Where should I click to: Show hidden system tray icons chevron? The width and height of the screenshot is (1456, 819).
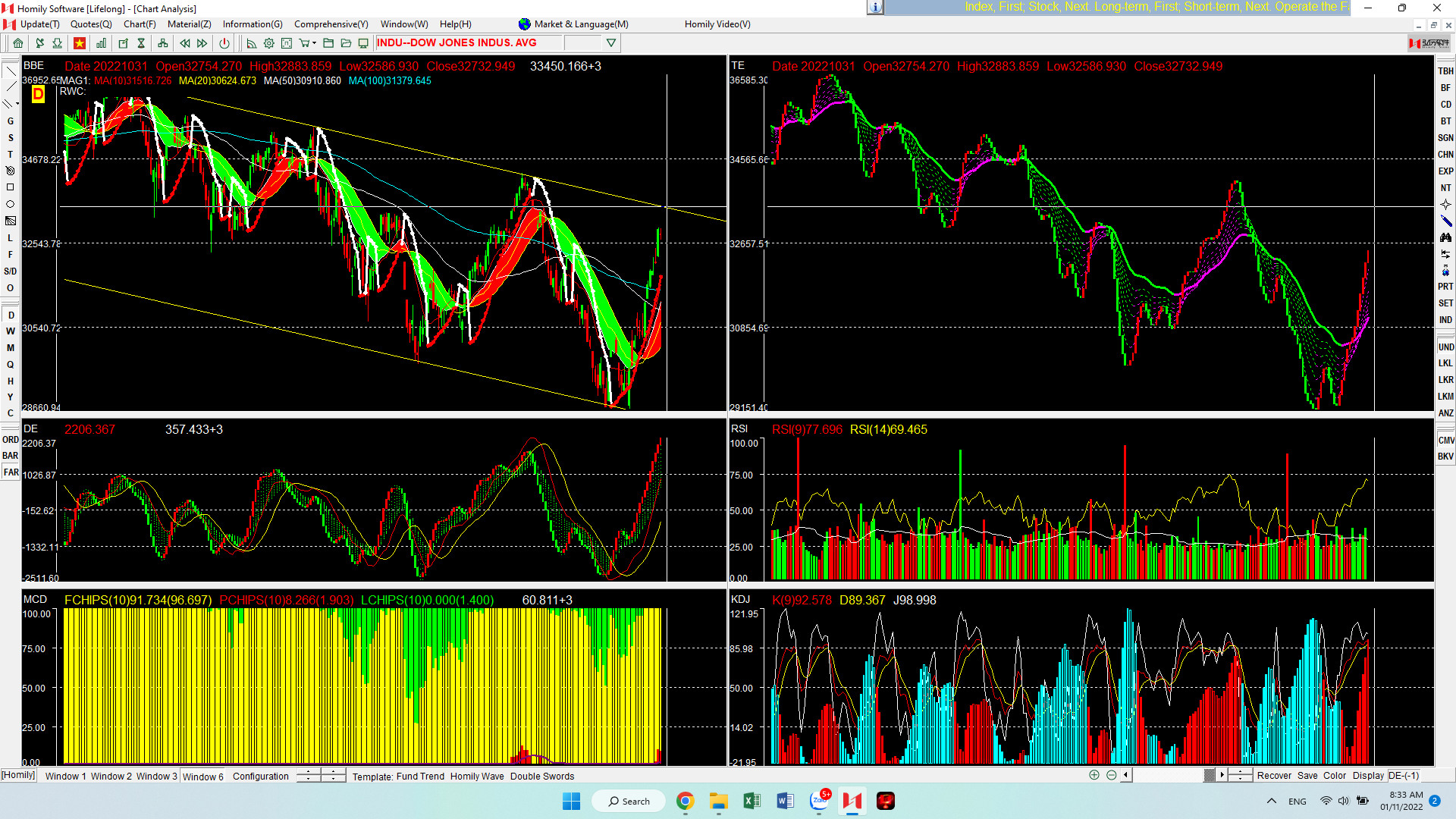click(1271, 801)
